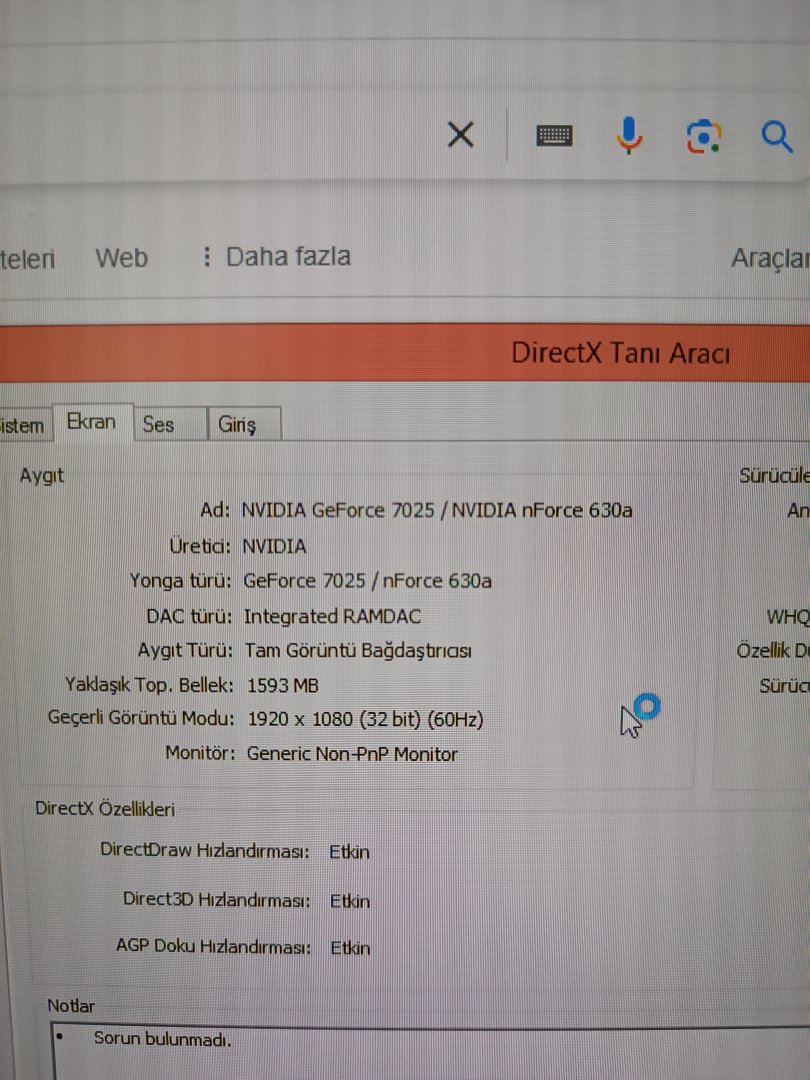Click the Geçerli Görüntü Modu label

coord(141,718)
